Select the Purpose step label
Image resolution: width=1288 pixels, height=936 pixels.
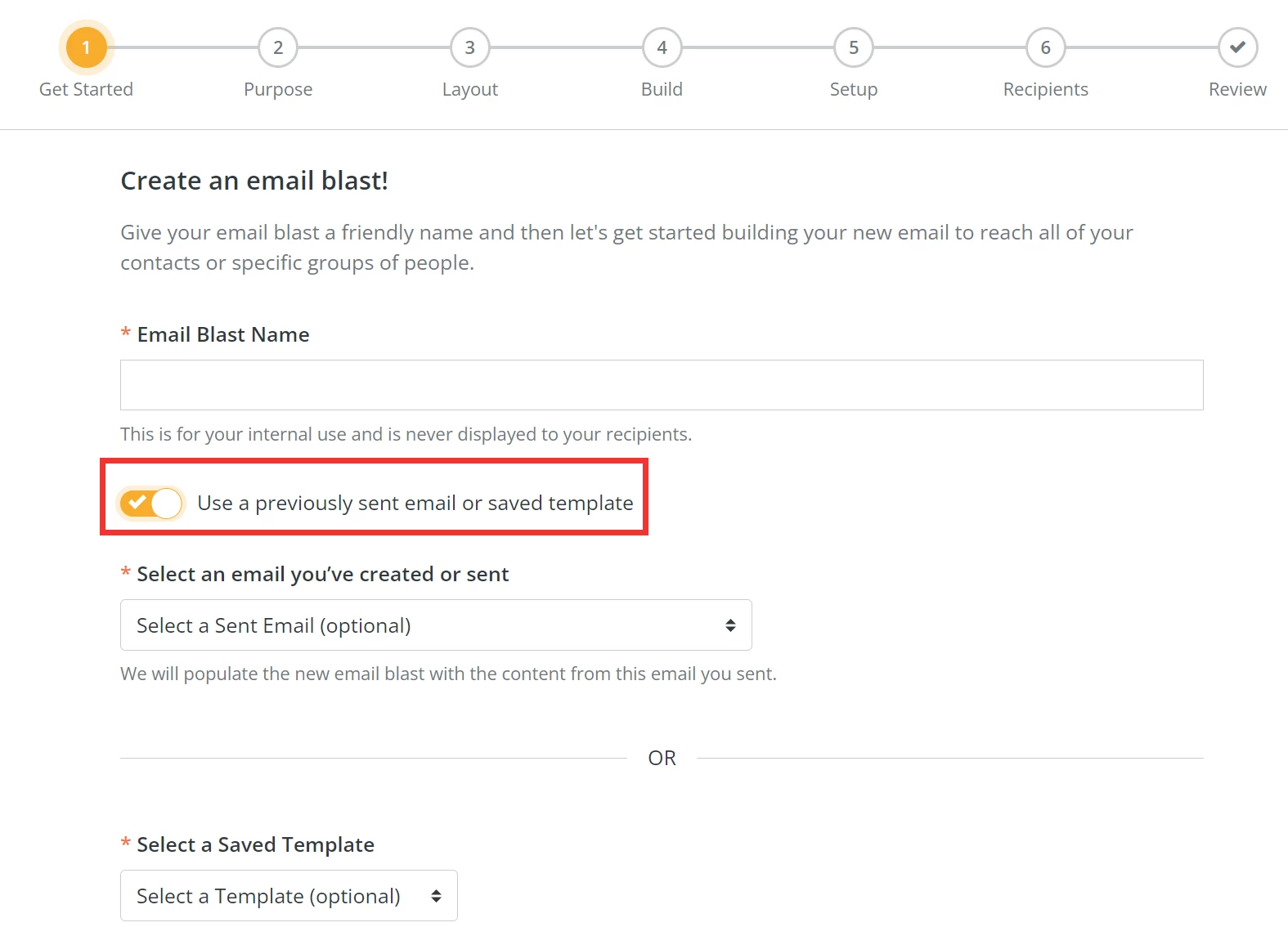pyautogui.click(x=278, y=89)
